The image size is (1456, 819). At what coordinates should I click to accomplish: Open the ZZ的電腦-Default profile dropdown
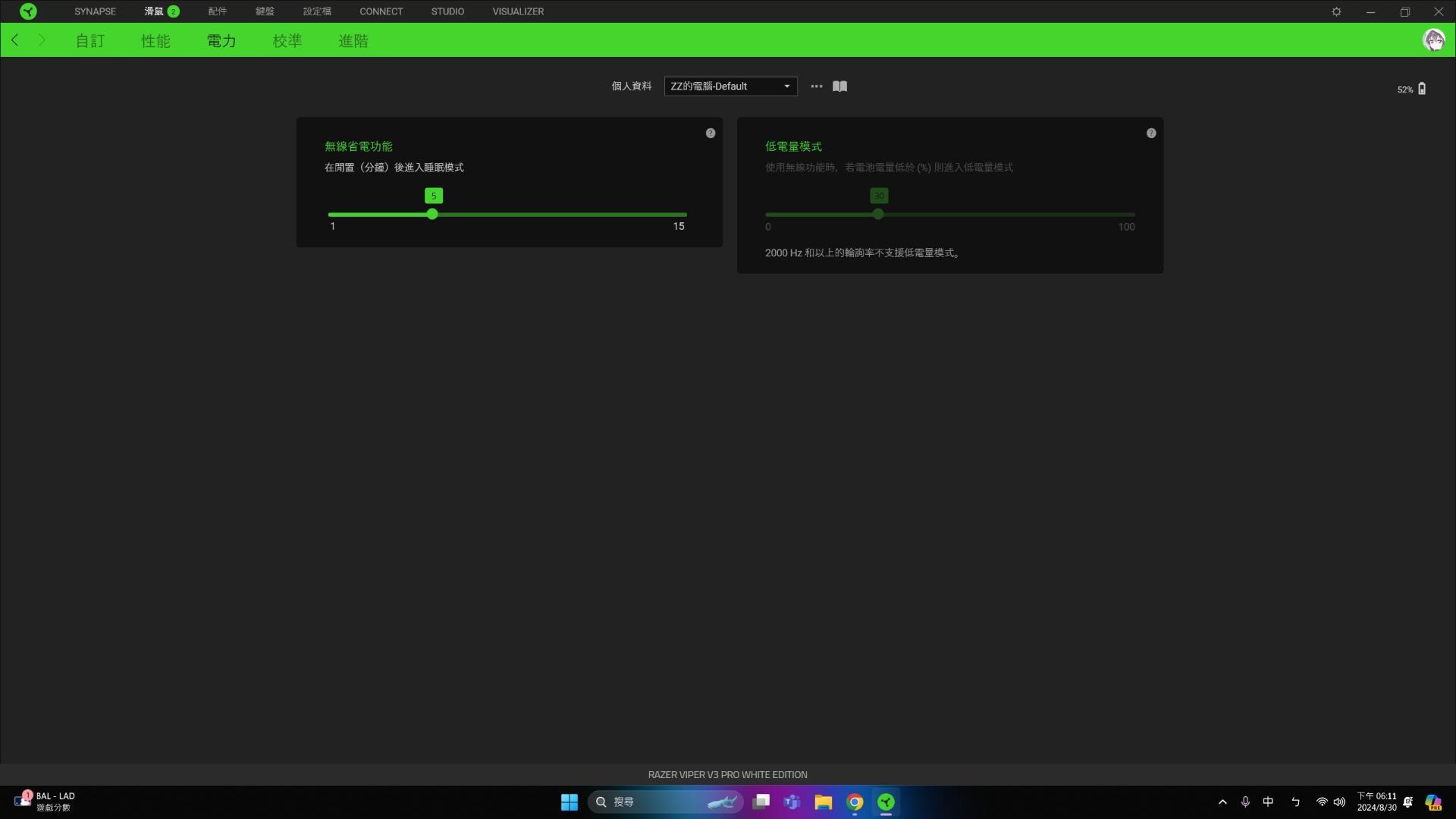[x=730, y=86]
